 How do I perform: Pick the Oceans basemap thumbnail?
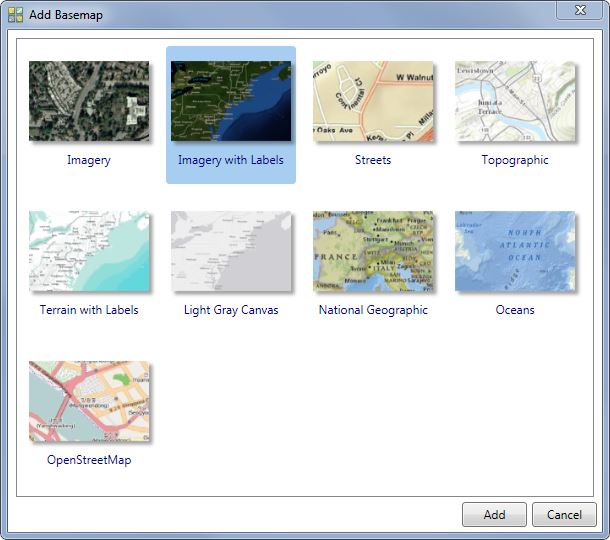coord(515,251)
